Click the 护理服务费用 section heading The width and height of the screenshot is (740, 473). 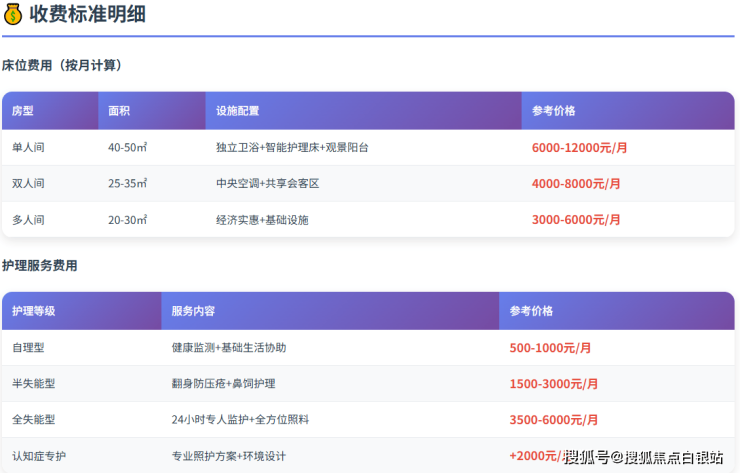pyautogui.click(x=40, y=266)
